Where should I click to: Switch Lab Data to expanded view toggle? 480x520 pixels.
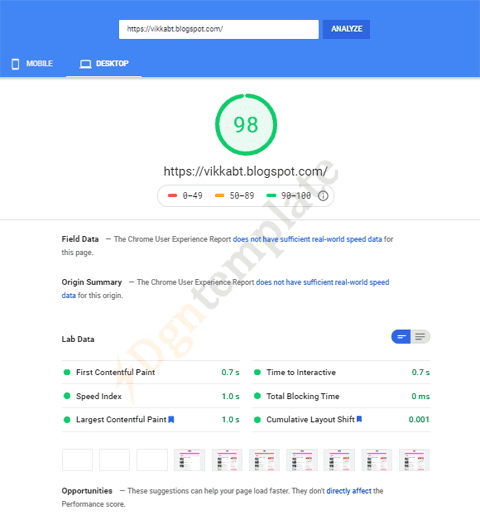coord(420,337)
